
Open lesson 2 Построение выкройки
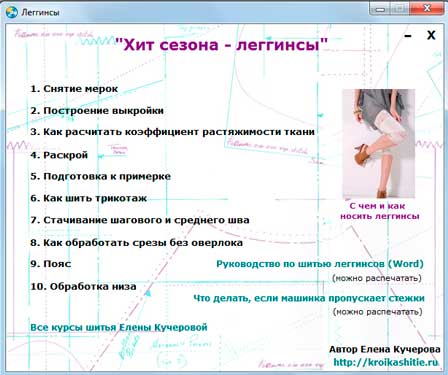(x=97, y=111)
